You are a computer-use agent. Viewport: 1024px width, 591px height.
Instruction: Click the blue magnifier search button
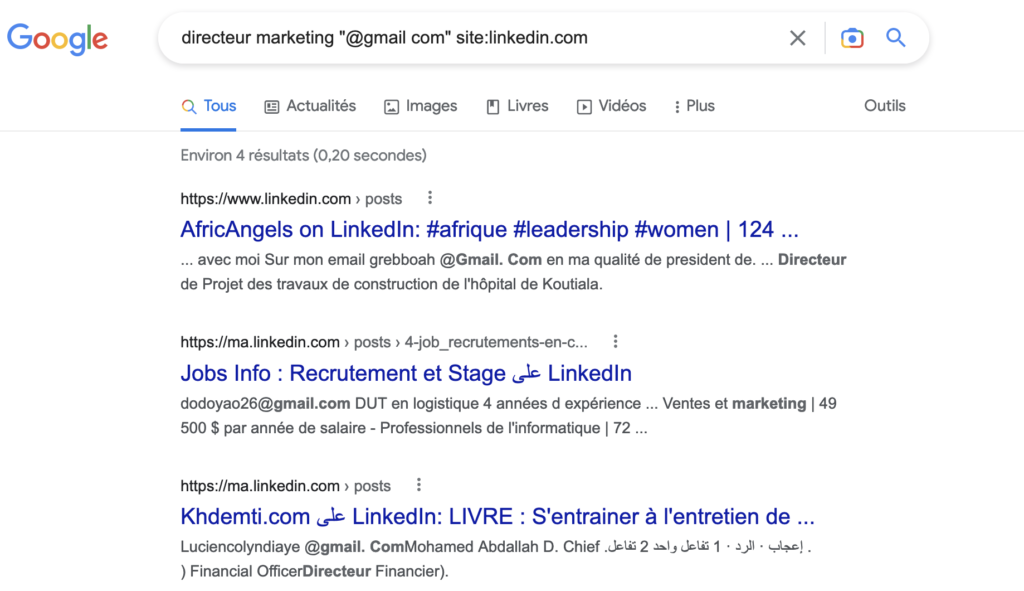pos(895,38)
